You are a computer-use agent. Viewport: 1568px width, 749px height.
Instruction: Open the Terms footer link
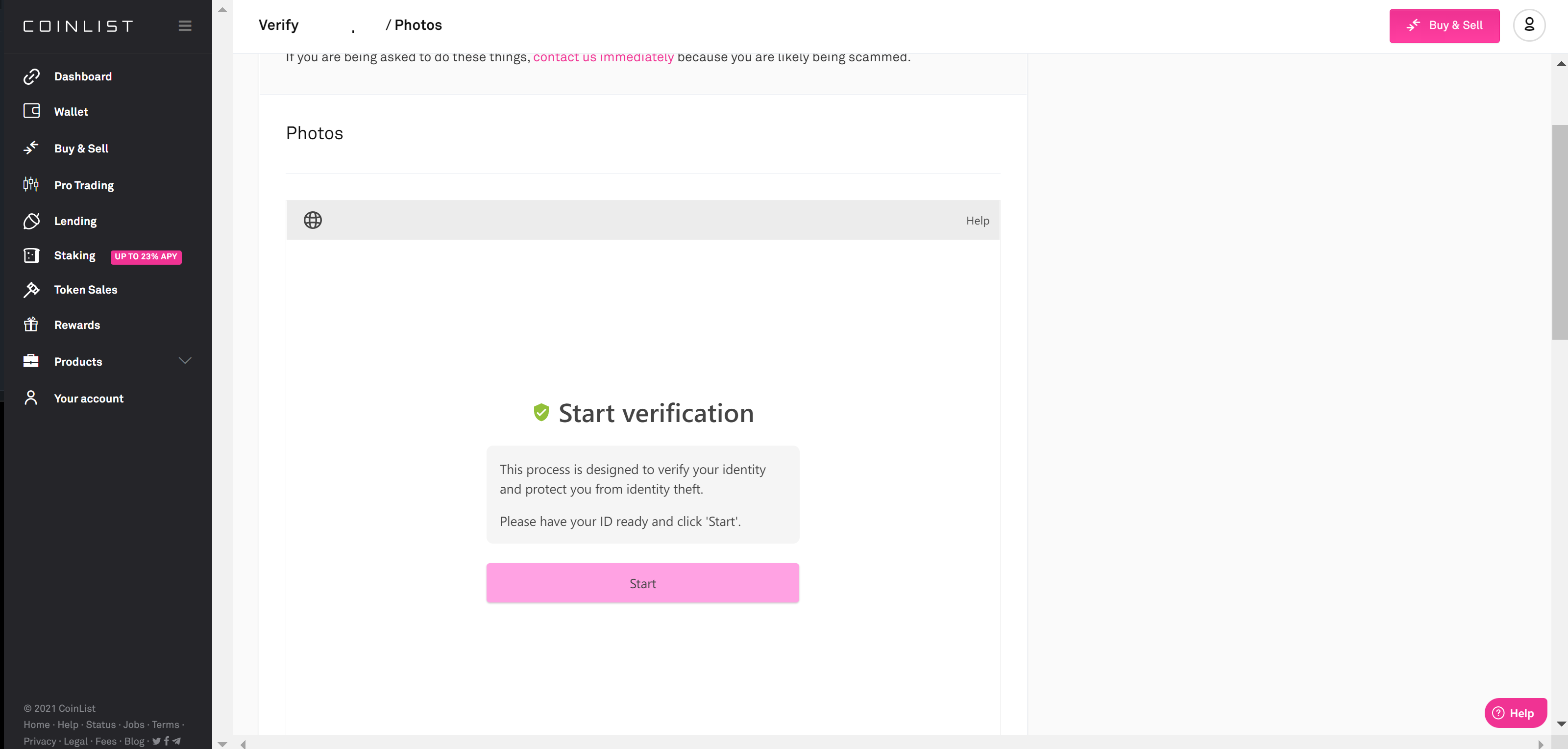(x=165, y=724)
